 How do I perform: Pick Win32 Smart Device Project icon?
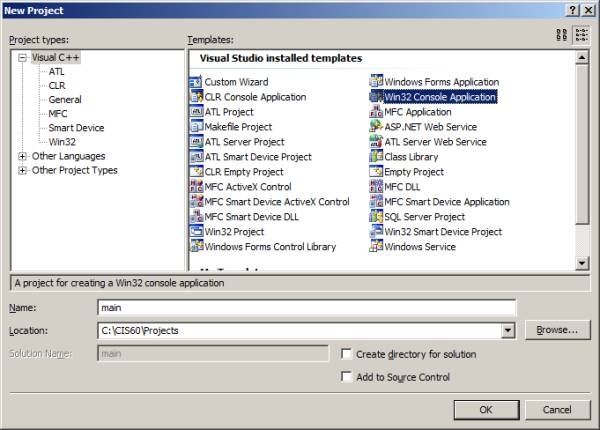376,231
